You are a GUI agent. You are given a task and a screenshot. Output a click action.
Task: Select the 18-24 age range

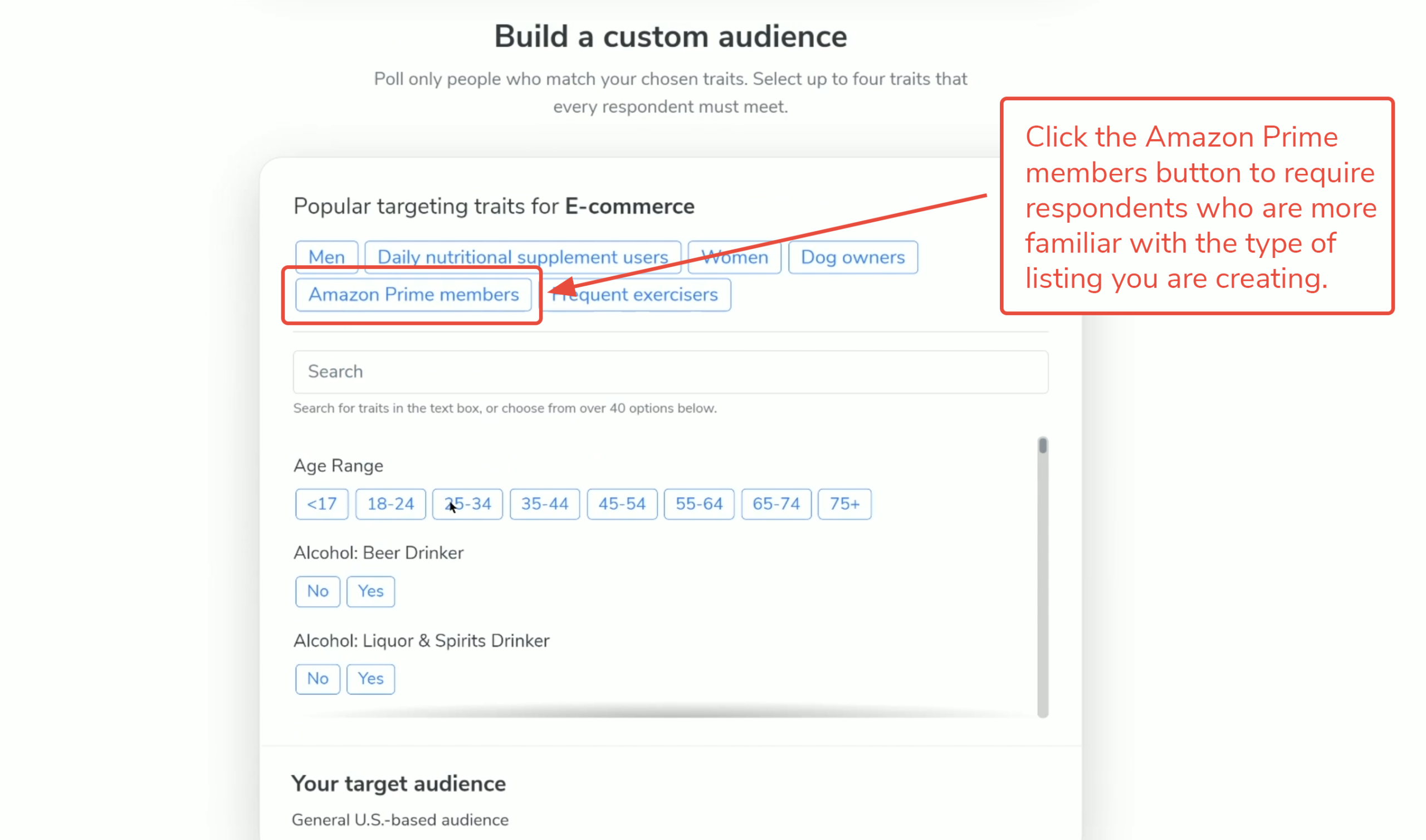point(390,503)
